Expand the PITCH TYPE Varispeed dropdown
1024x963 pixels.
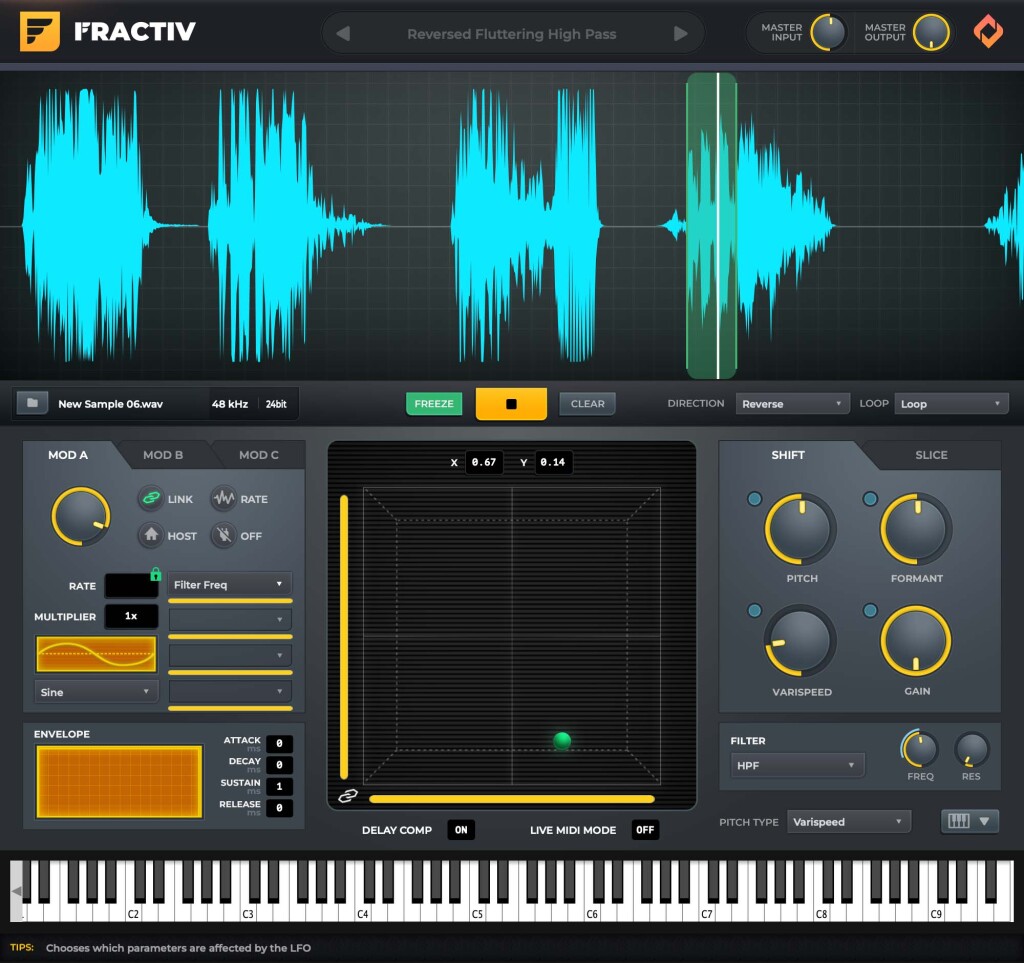848,822
